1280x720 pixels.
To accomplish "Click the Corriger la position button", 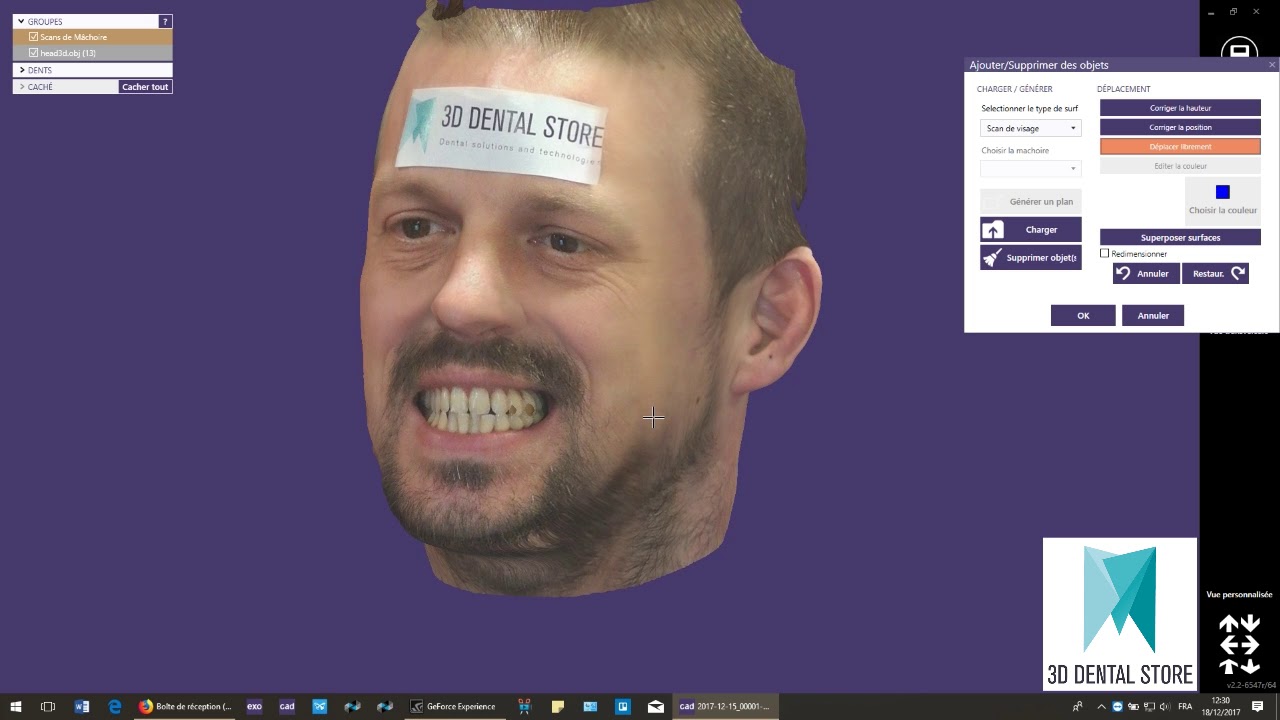I will click(1180, 127).
